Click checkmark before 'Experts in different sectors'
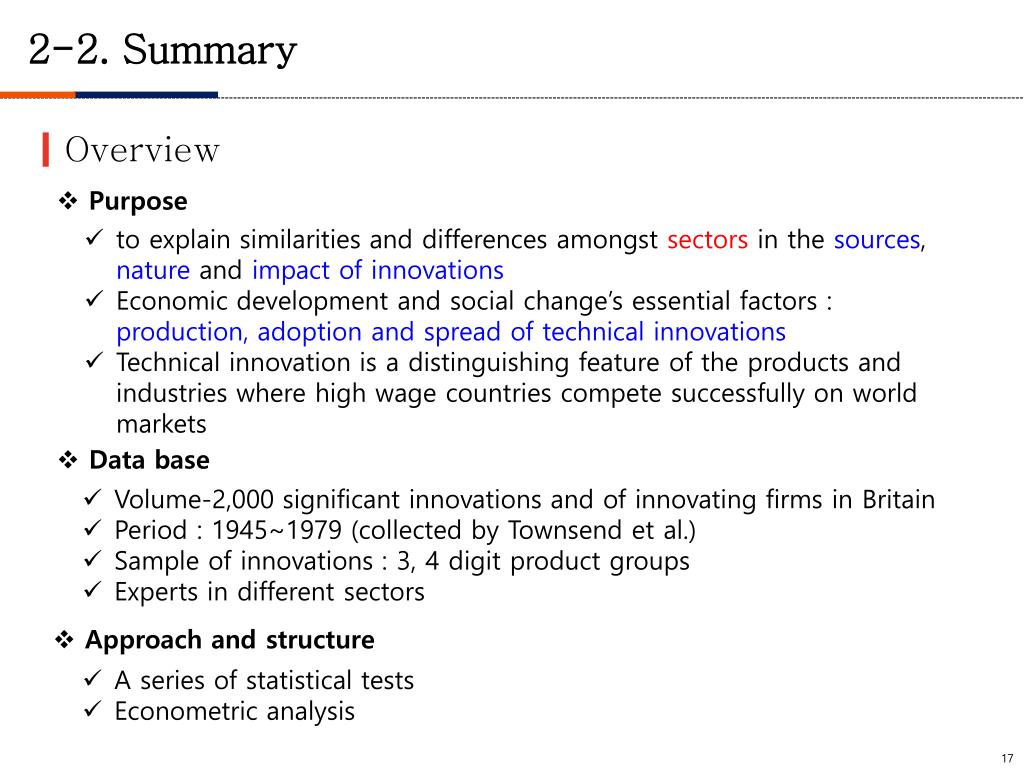The height and width of the screenshot is (768, 1024). tap(93, 589)
